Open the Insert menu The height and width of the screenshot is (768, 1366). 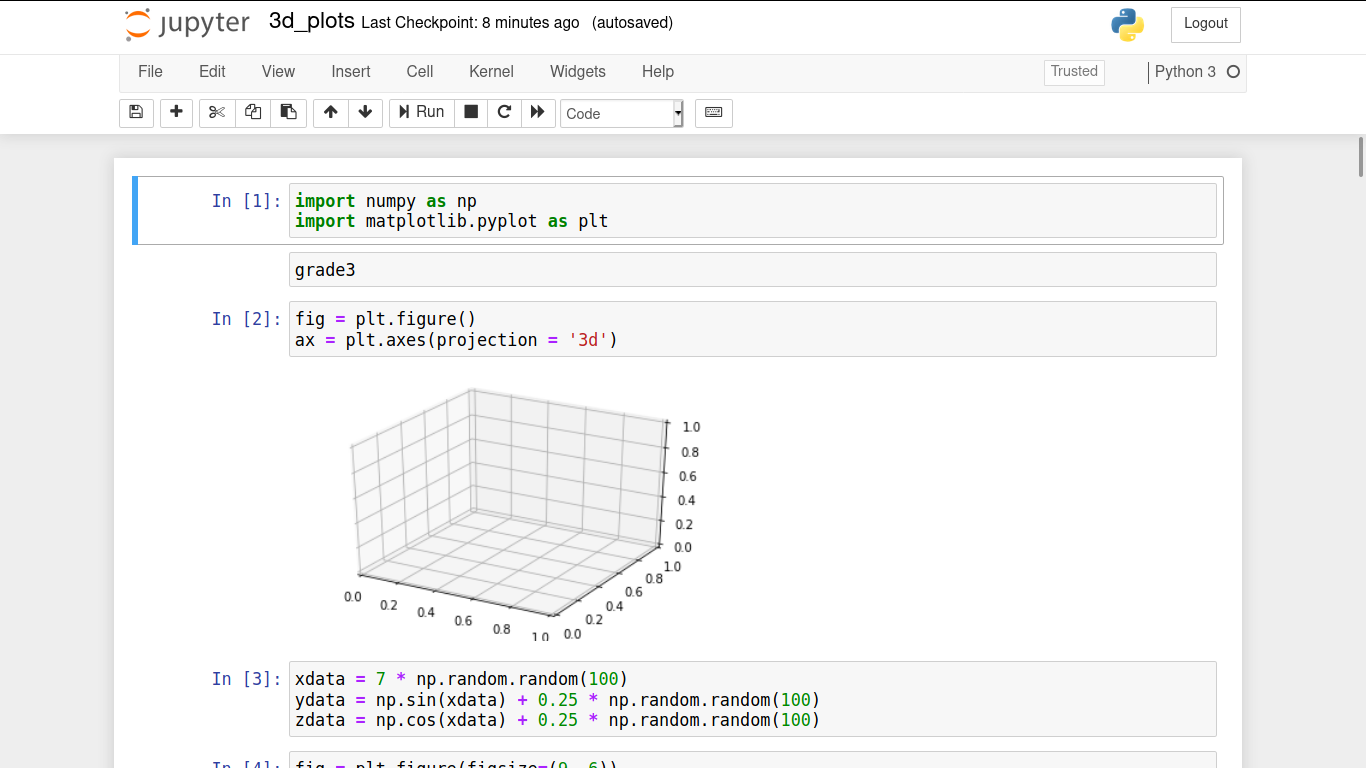tap(351, 72)
